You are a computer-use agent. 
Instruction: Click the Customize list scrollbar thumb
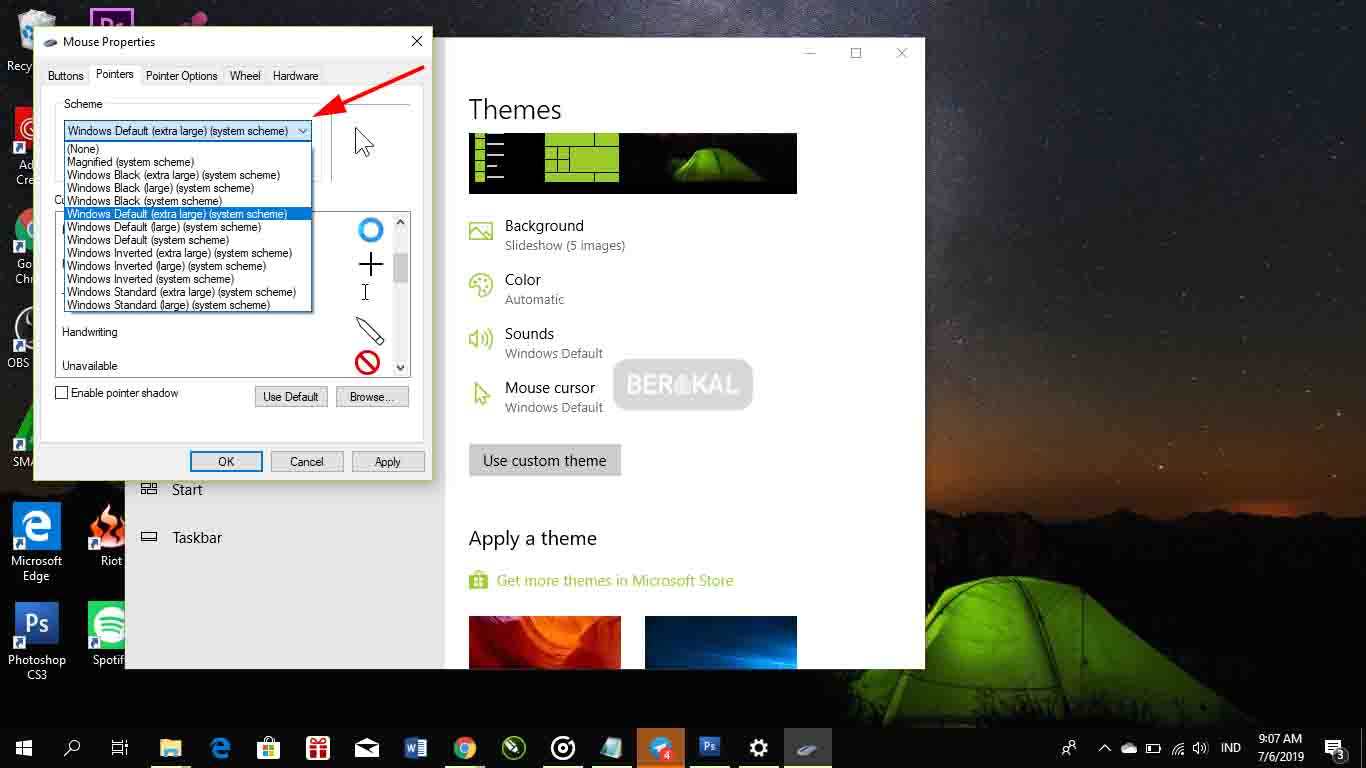pos(400,268)
